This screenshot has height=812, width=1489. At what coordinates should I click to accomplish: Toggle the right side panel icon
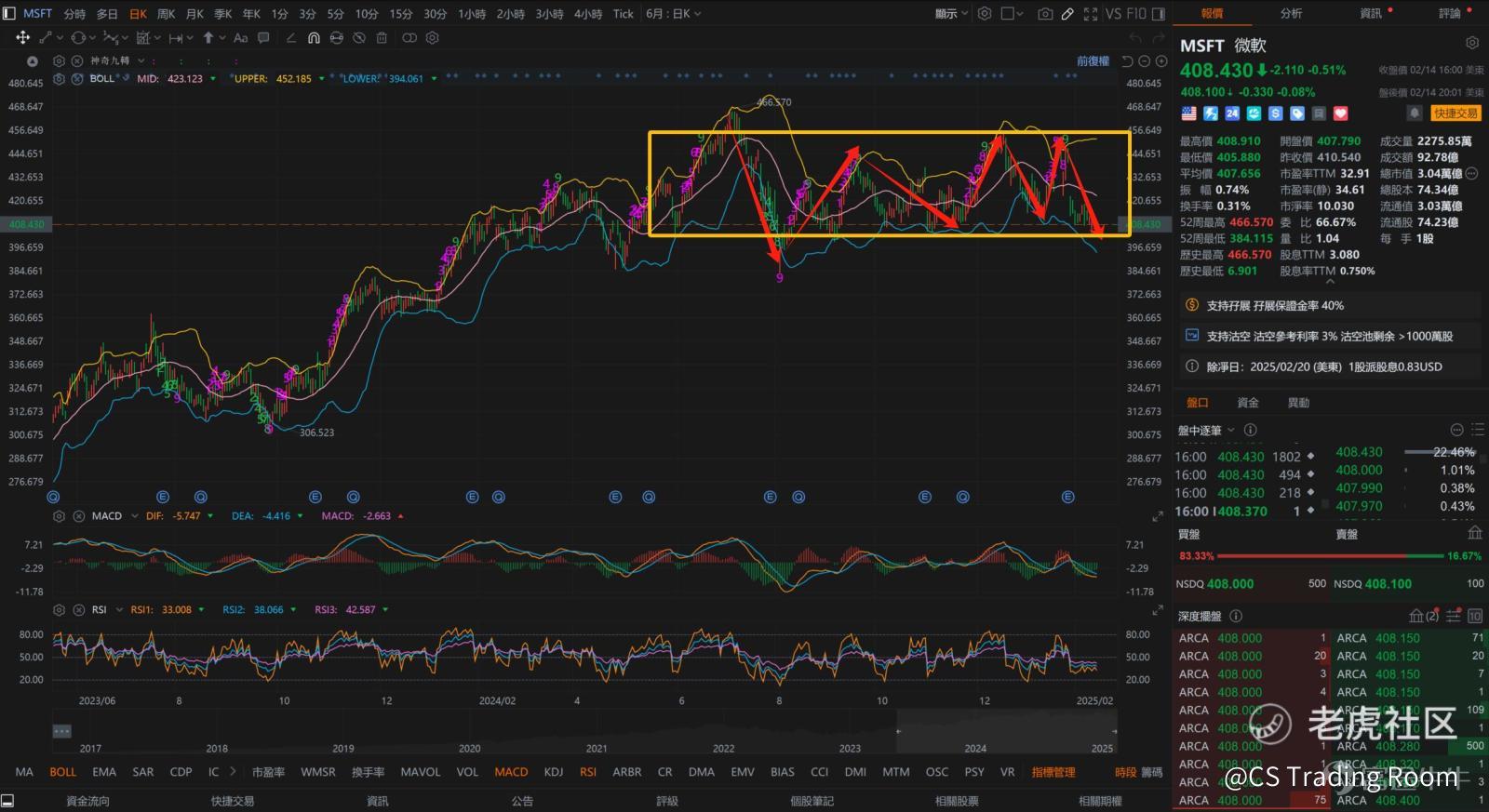tap(1159, 14)
